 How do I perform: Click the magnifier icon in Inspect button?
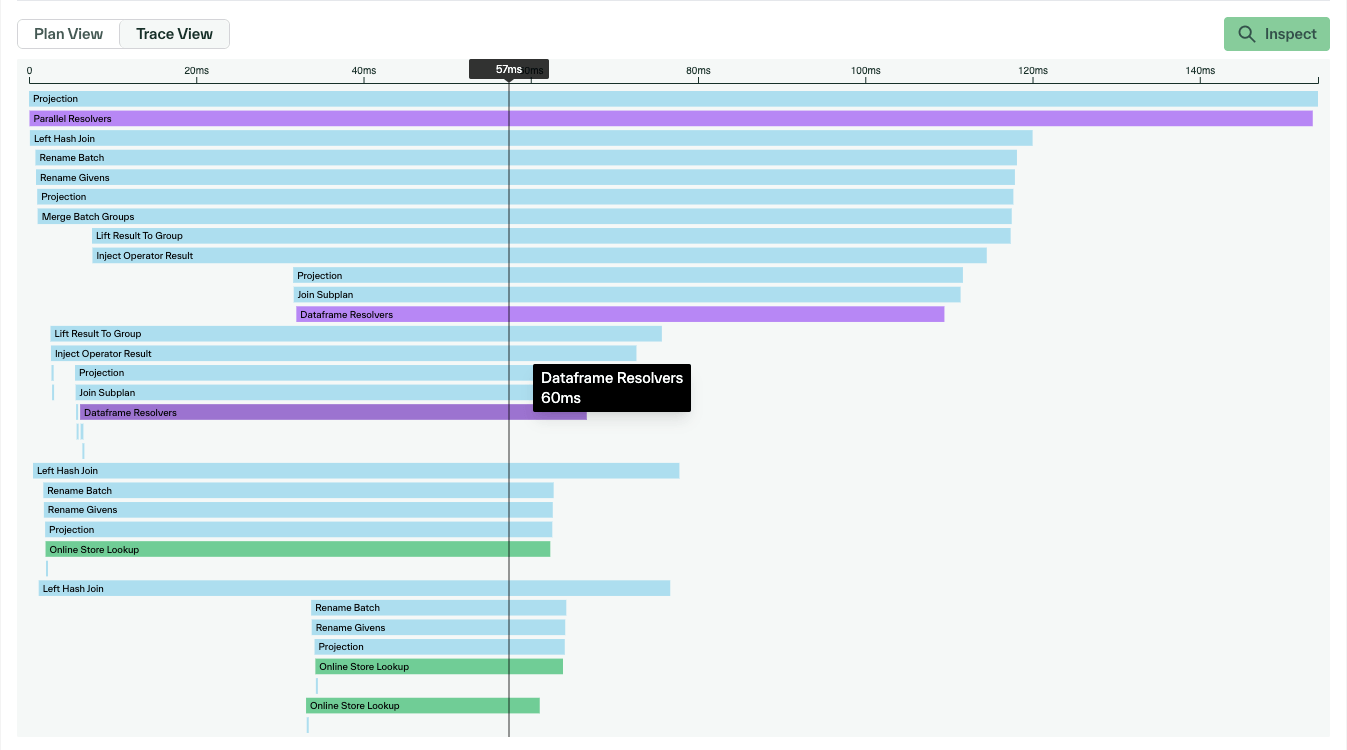pos(1246,34)
